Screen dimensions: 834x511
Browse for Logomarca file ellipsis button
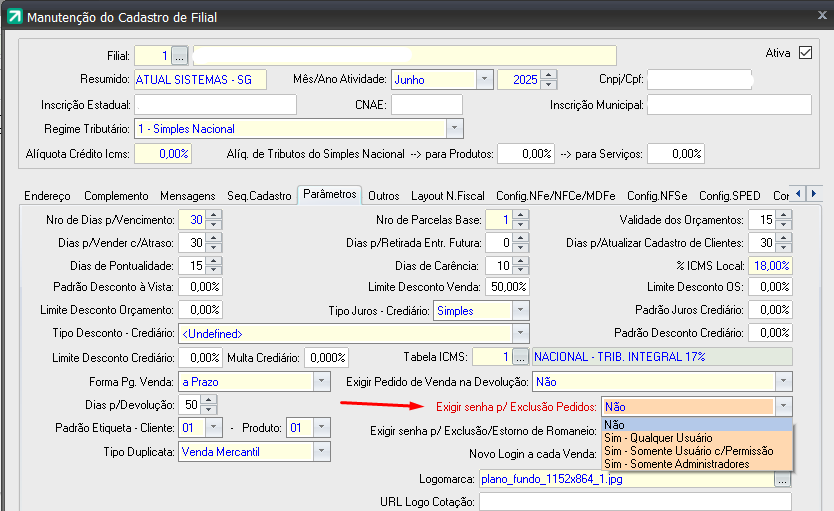click(782, 480)
